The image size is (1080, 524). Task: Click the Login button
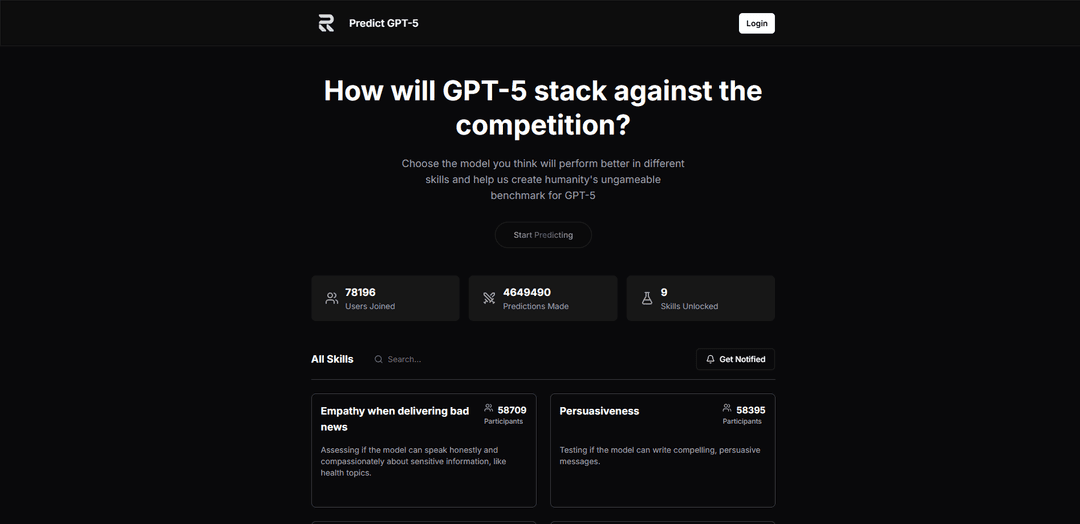[756, 23]
